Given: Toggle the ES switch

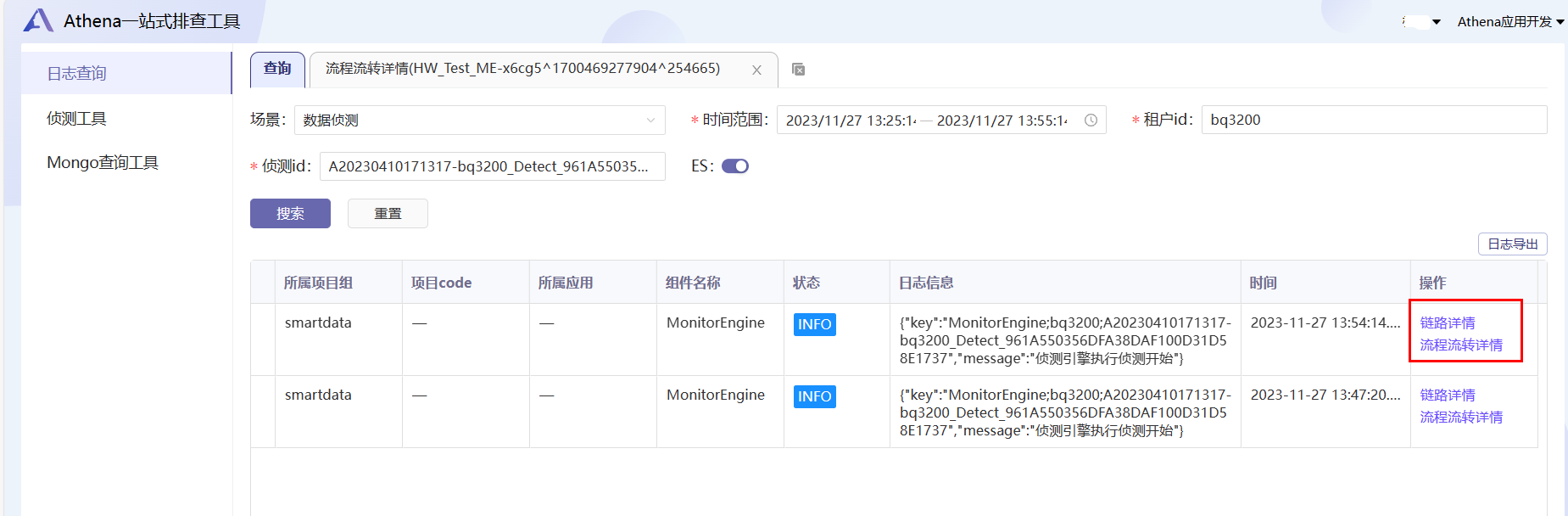Looking at the screenshot, I should pos(735,166).
